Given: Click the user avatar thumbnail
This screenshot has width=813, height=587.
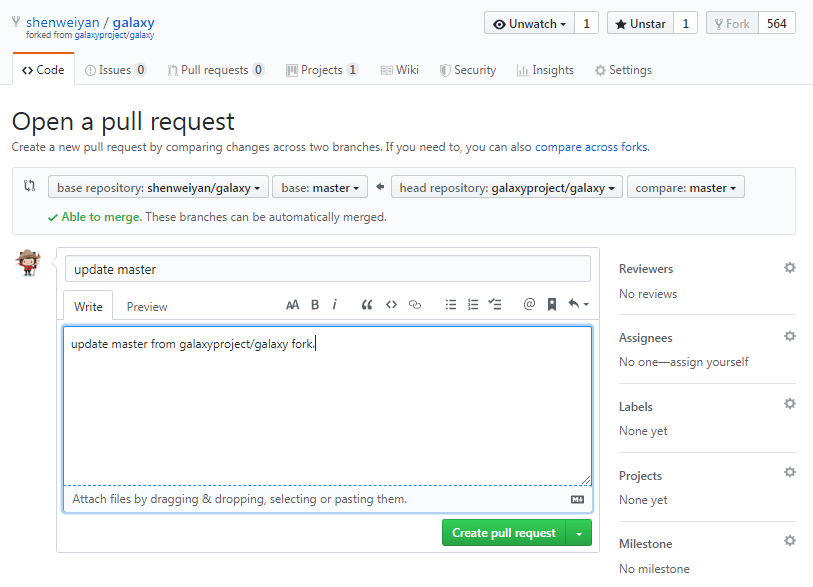Looking at the screenshot, I should click(28, 262).
